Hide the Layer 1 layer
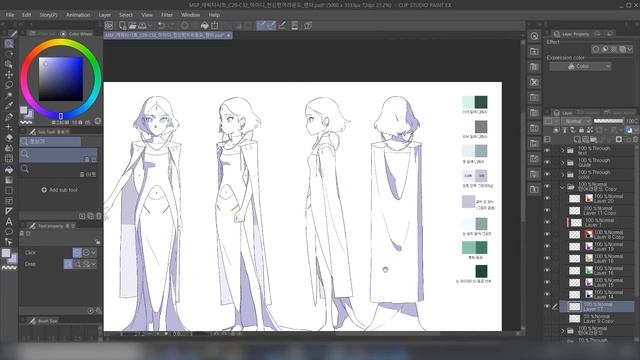Screen dimensions: 640x360 tap(547, 222)
